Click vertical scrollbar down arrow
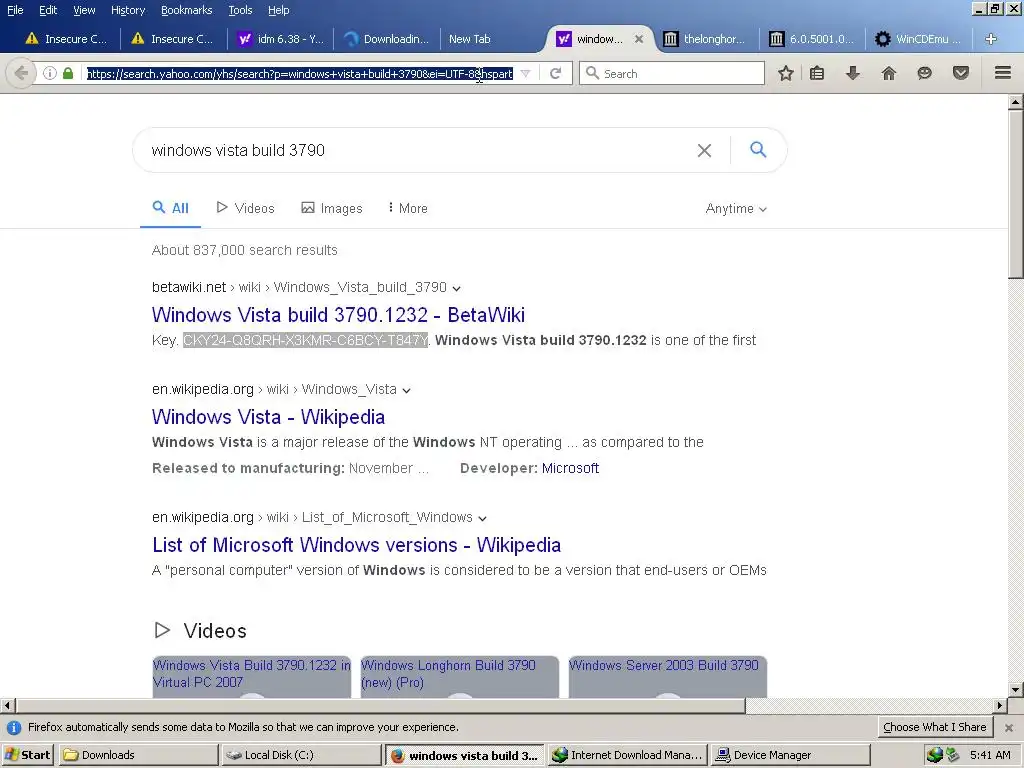 click(1016, 690)
